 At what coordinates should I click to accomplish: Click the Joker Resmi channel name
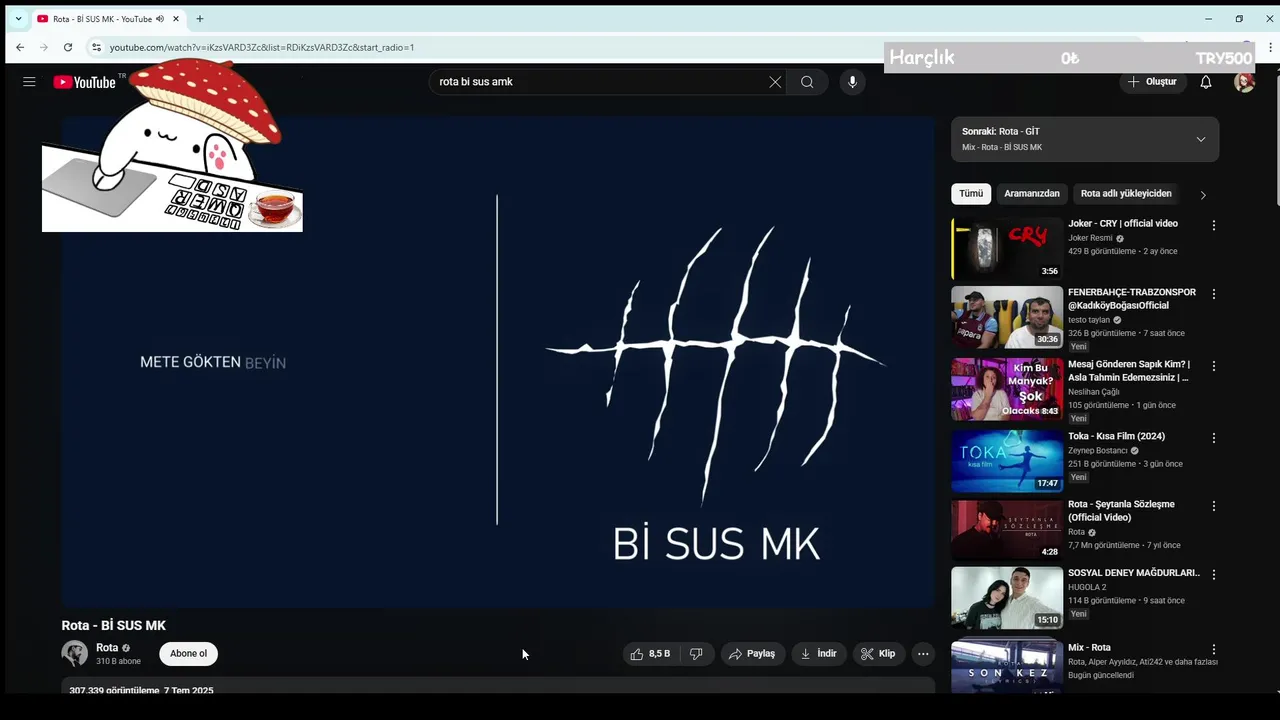[1090, 238]
